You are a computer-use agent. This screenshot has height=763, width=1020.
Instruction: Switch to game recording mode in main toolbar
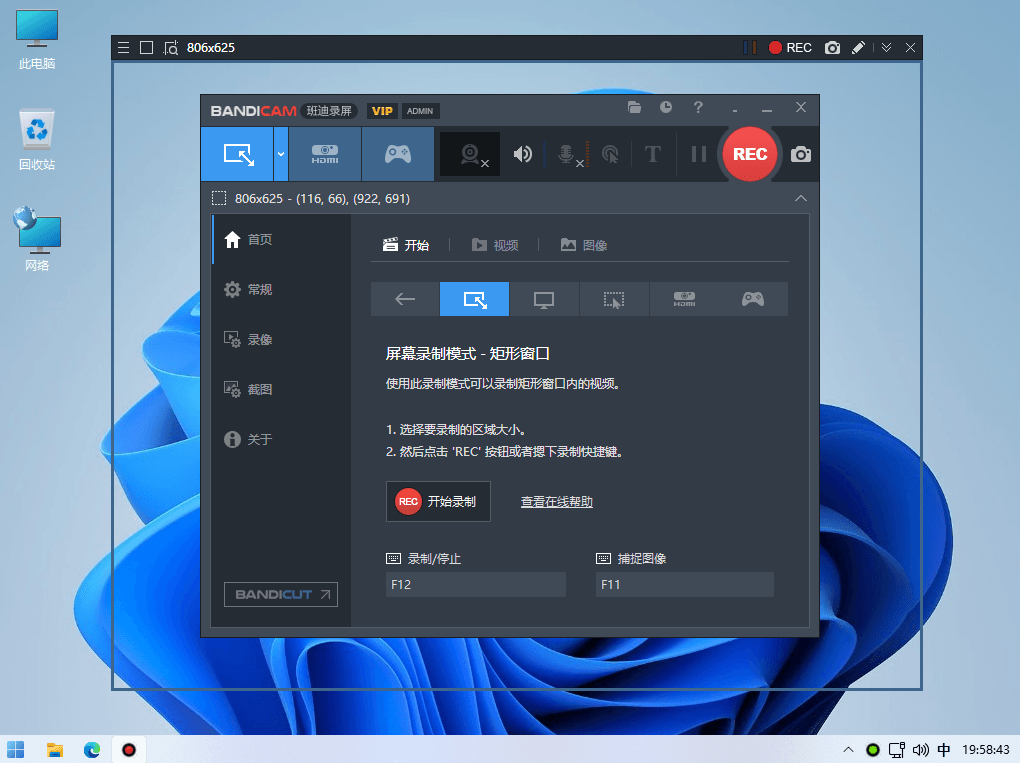coord(397,154)
